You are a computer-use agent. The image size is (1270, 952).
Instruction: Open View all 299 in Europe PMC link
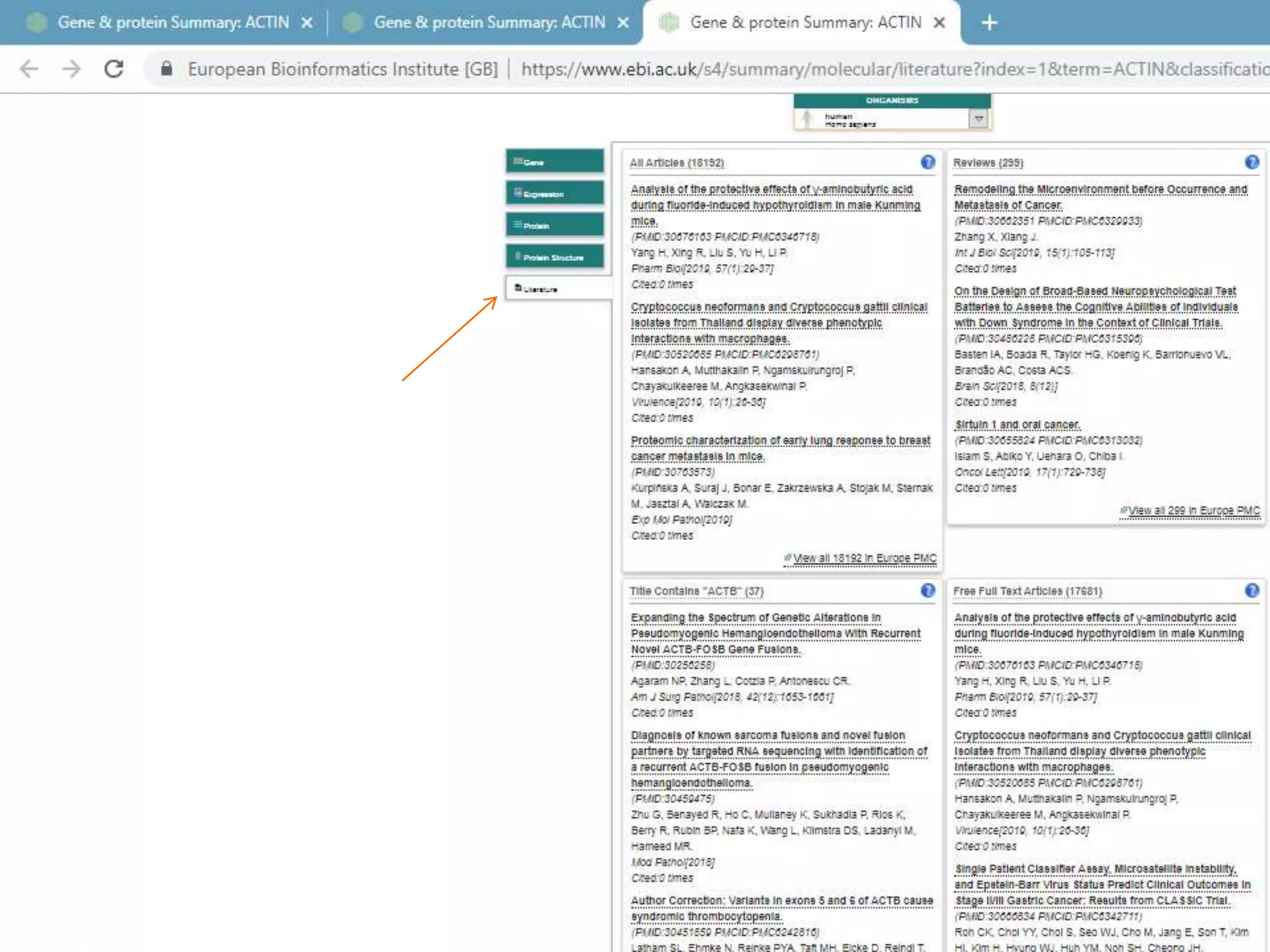pos(1193,511)
